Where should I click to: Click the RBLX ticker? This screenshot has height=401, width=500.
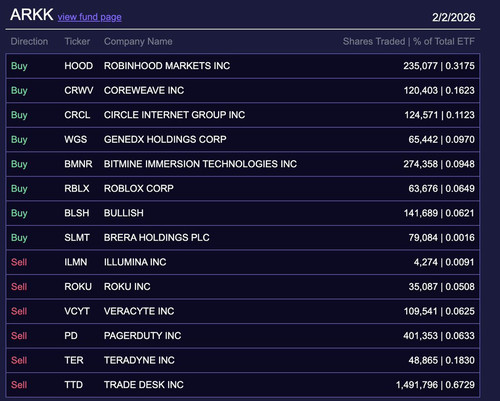77,188
